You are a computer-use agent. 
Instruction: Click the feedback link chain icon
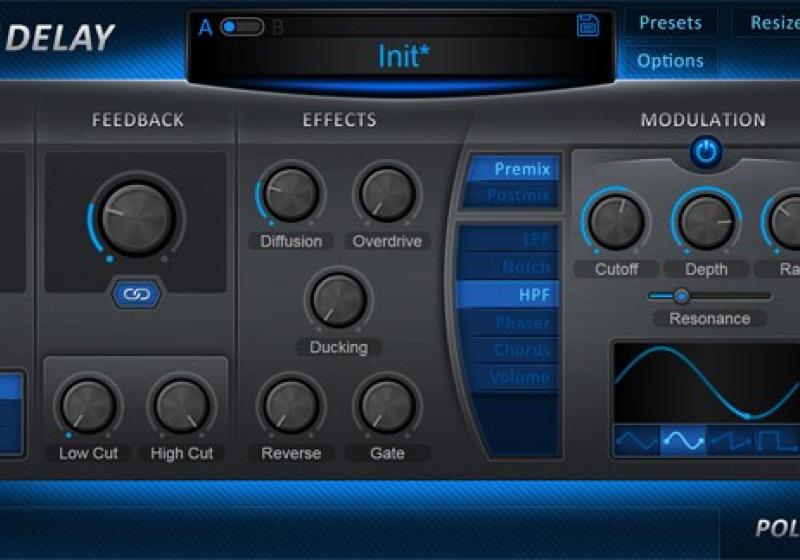[137, 294]
